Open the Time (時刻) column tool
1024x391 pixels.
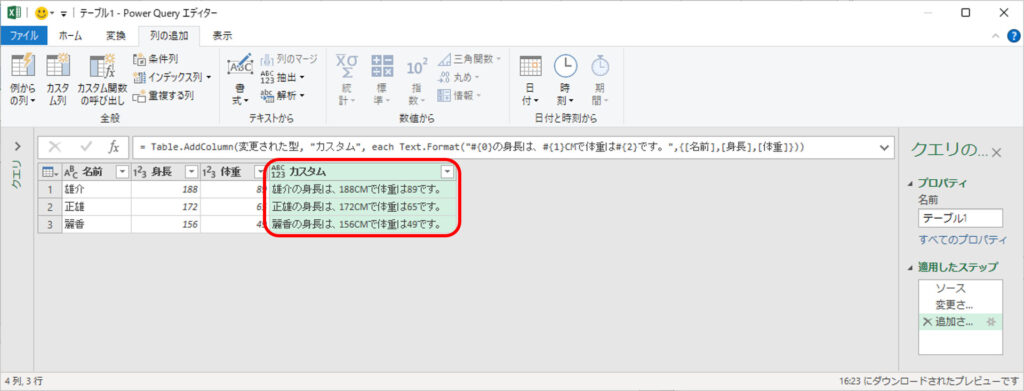point(566,80)
